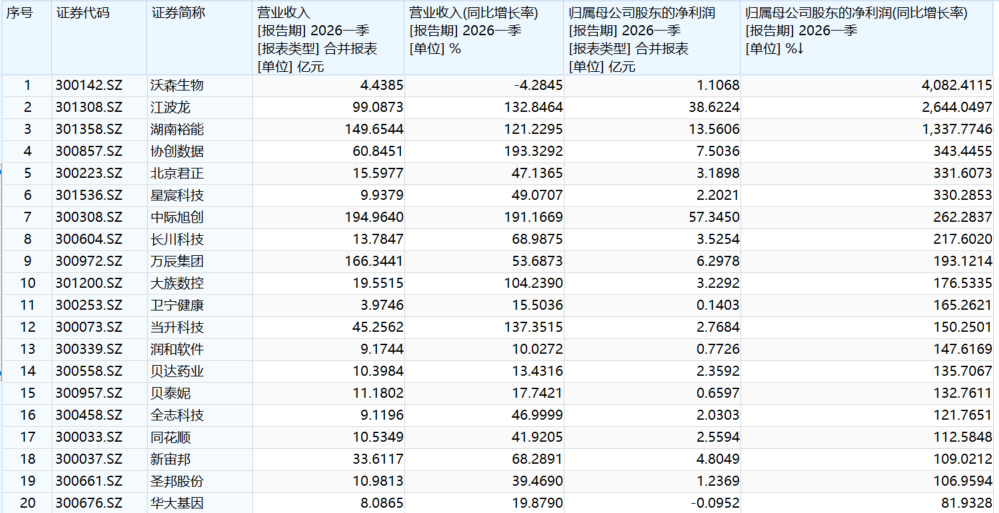This screenshot has height=513, width=999.
Task: Select stock code 300857.SZ
Action: coord(88,152)
